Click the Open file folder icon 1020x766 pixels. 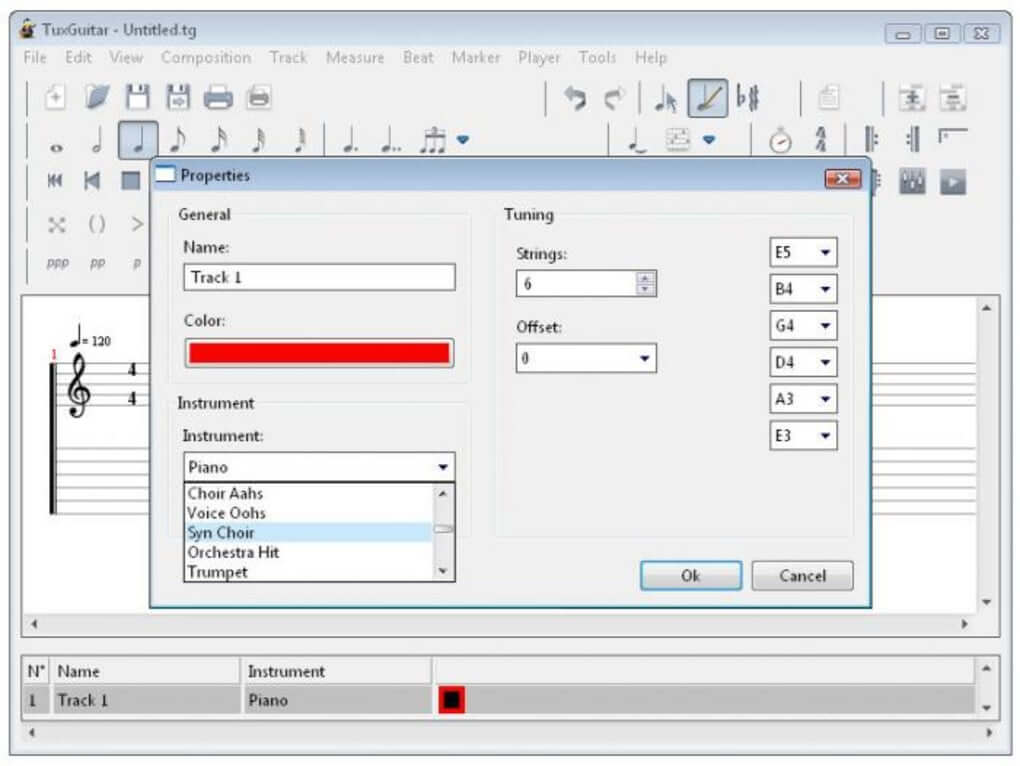[x=97, y=97]
